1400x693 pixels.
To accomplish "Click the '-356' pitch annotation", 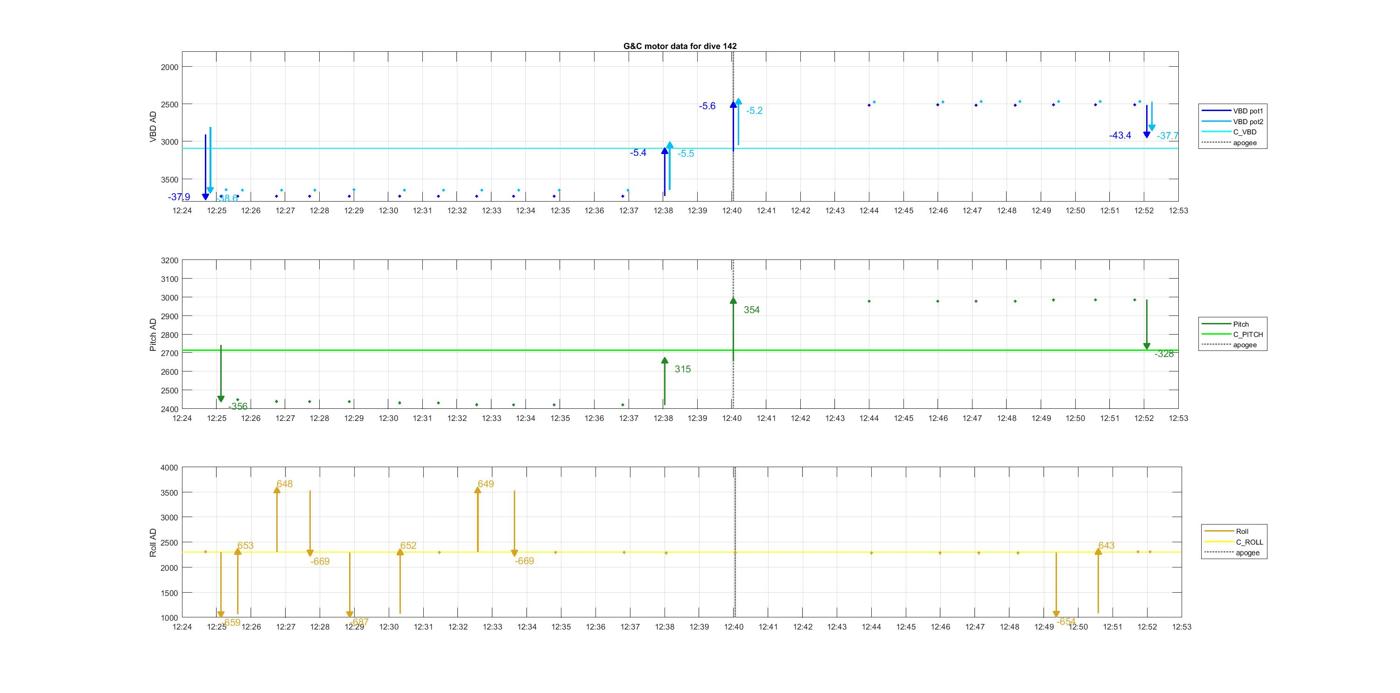I will 238,407.
